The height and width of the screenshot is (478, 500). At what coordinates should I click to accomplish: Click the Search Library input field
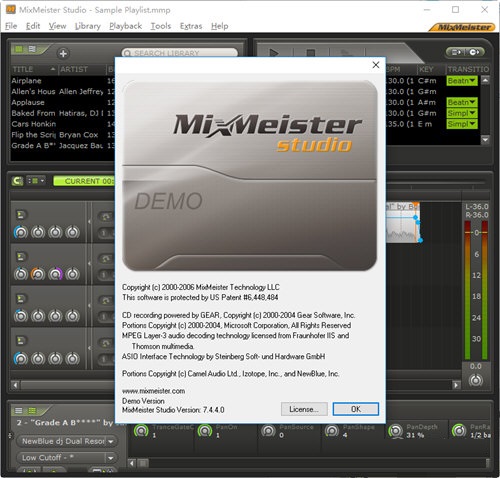point(180,53)
